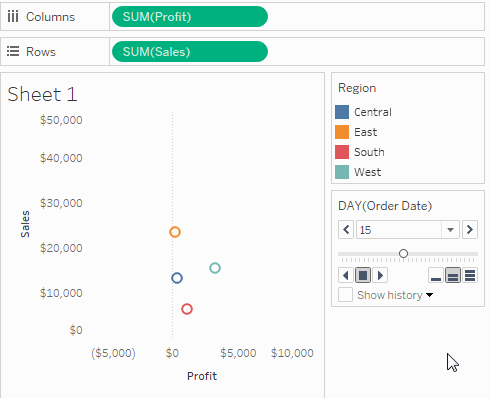Open the DAY(Order Date) value dropdown
Viewport: 490px width, 398px height.
tap(450, 230)
